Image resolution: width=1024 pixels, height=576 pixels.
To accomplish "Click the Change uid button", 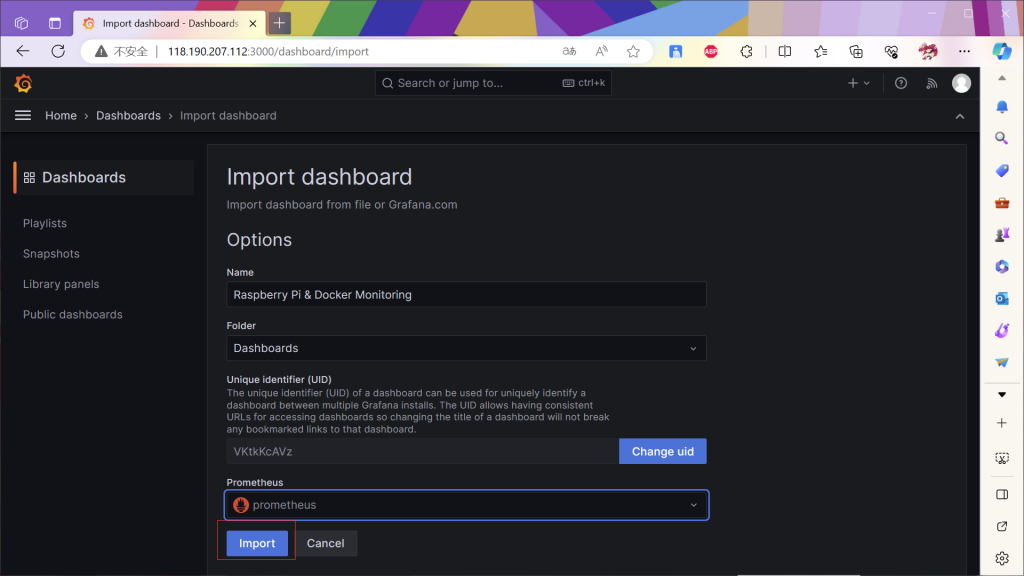I will pyautogui.click(x=662, y=451).
